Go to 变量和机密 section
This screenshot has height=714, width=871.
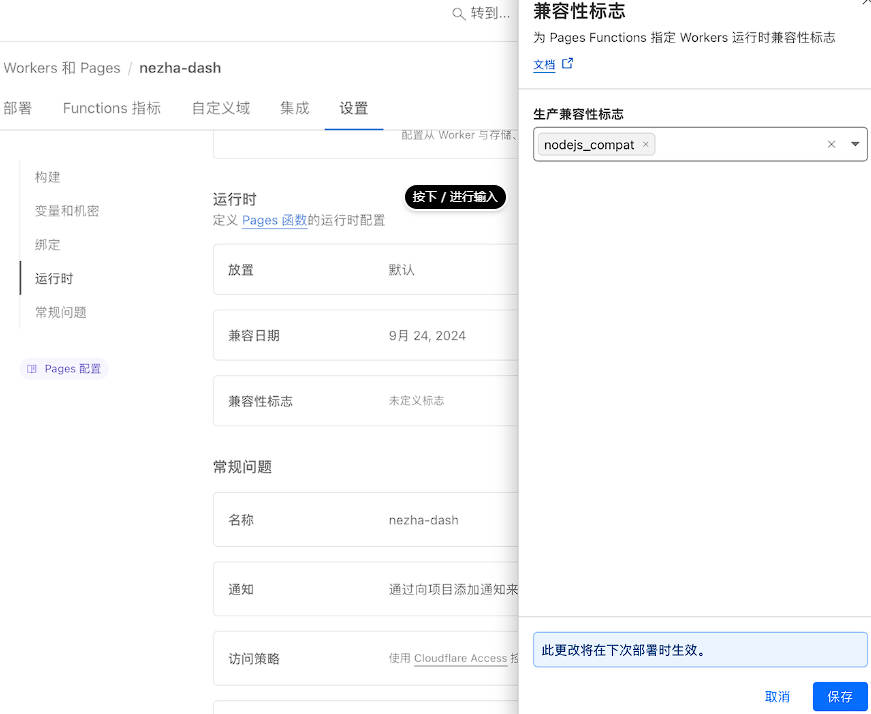click(67, 211)
